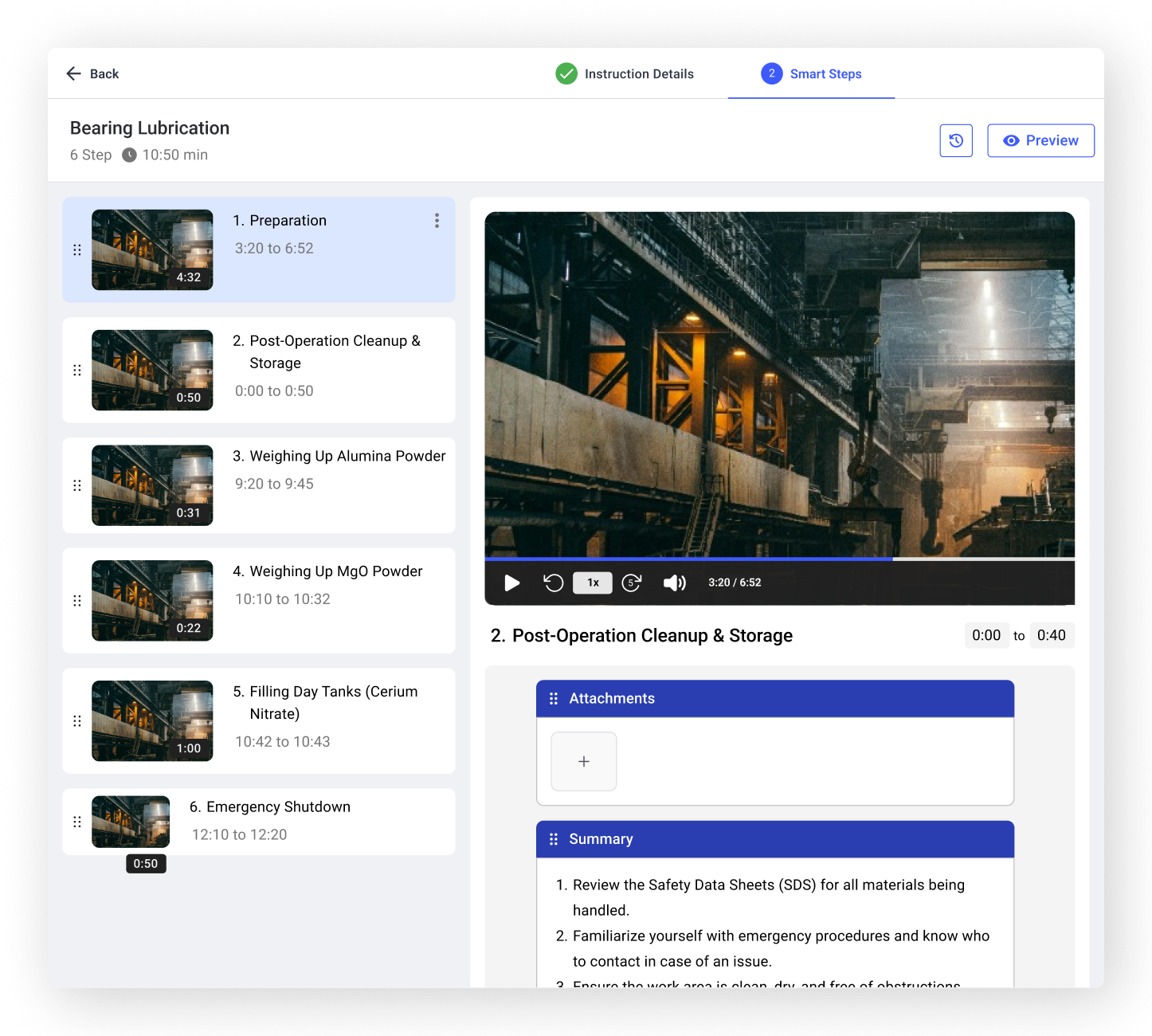Image resolution: width=1152 pixels, height=1036 pixels.
Task: Seek on the video progress bar
Action: [779, 559]
